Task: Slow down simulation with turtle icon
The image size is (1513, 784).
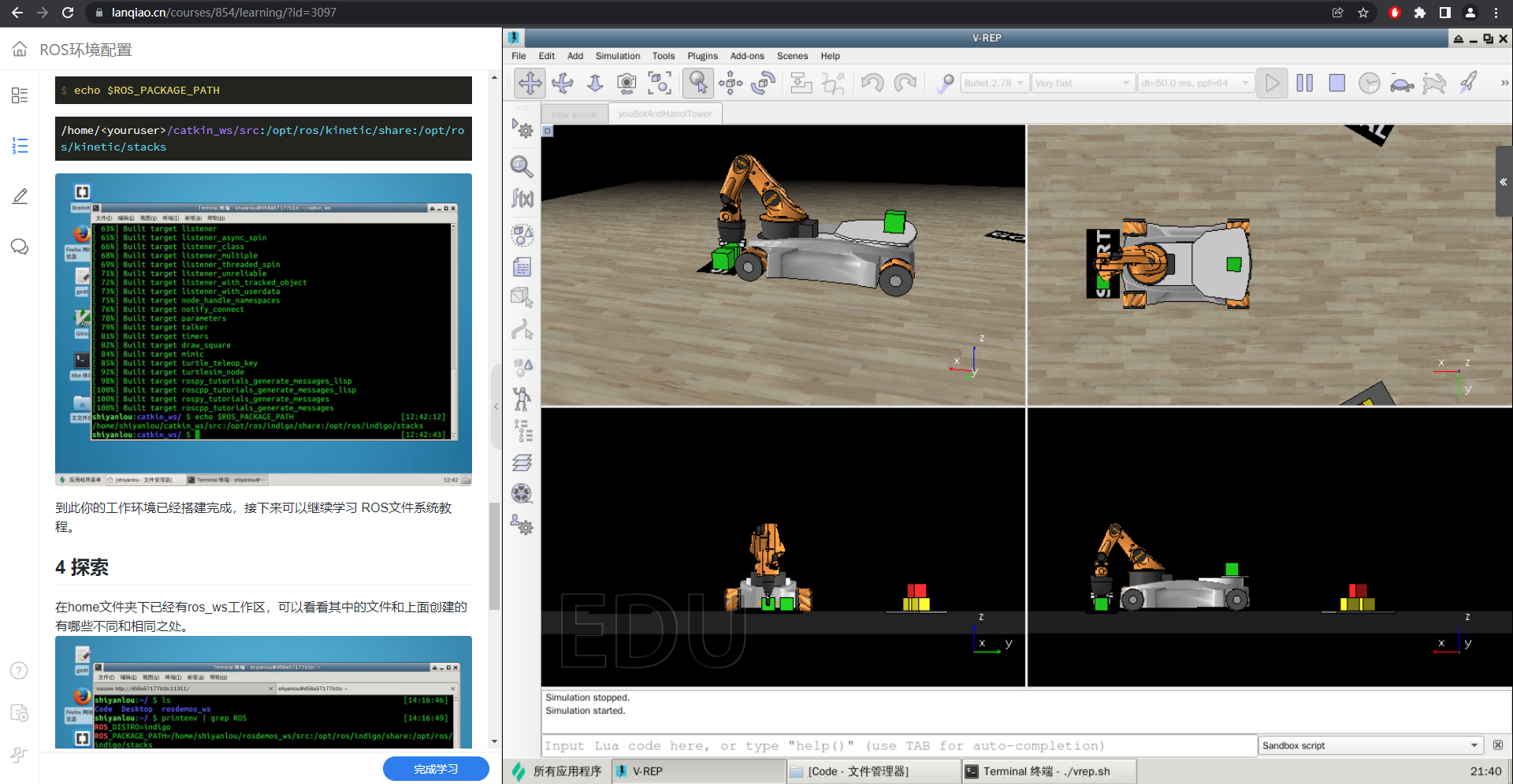Action: (1401, 83)
